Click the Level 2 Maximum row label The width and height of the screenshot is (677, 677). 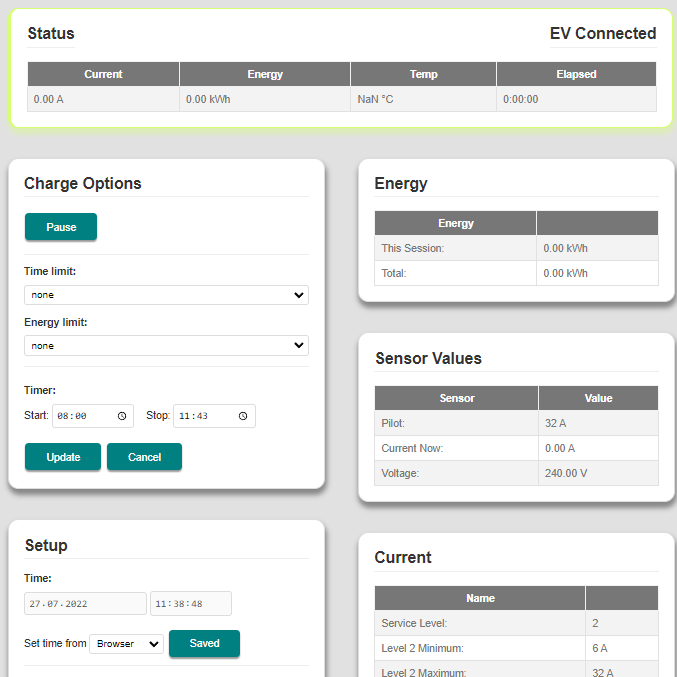(424, 672)
